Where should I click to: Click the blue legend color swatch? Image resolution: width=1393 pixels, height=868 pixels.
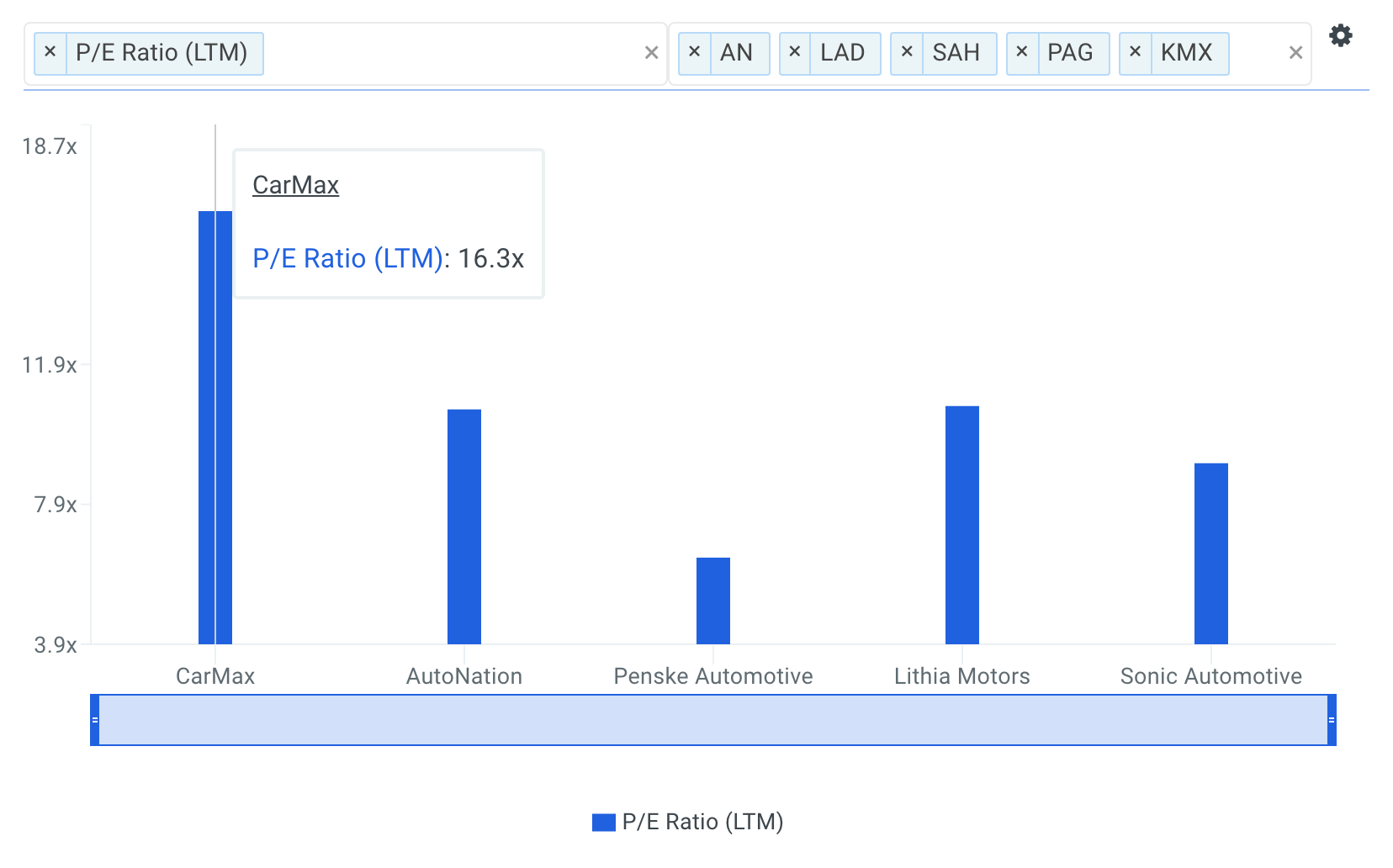click(x=604, y=823)
